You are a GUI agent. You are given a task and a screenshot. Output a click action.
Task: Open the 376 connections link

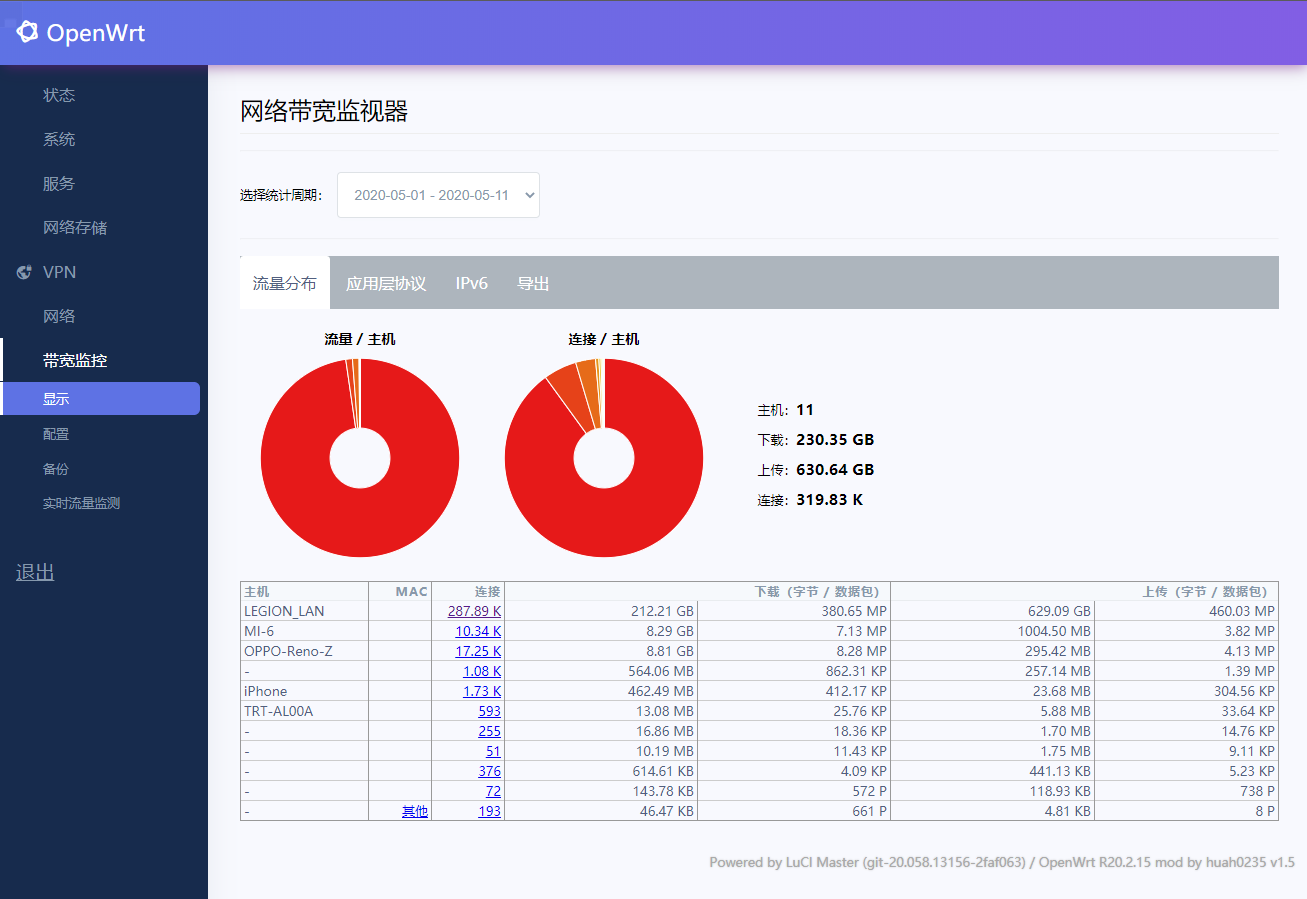[x=489, y=771]
